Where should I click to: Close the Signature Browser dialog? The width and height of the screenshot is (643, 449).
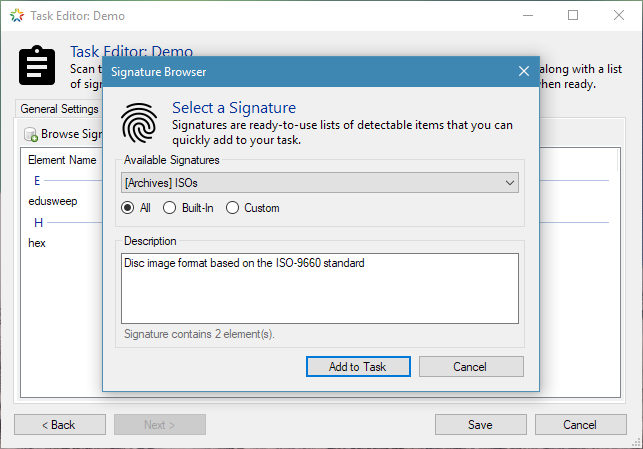point(524,71)
